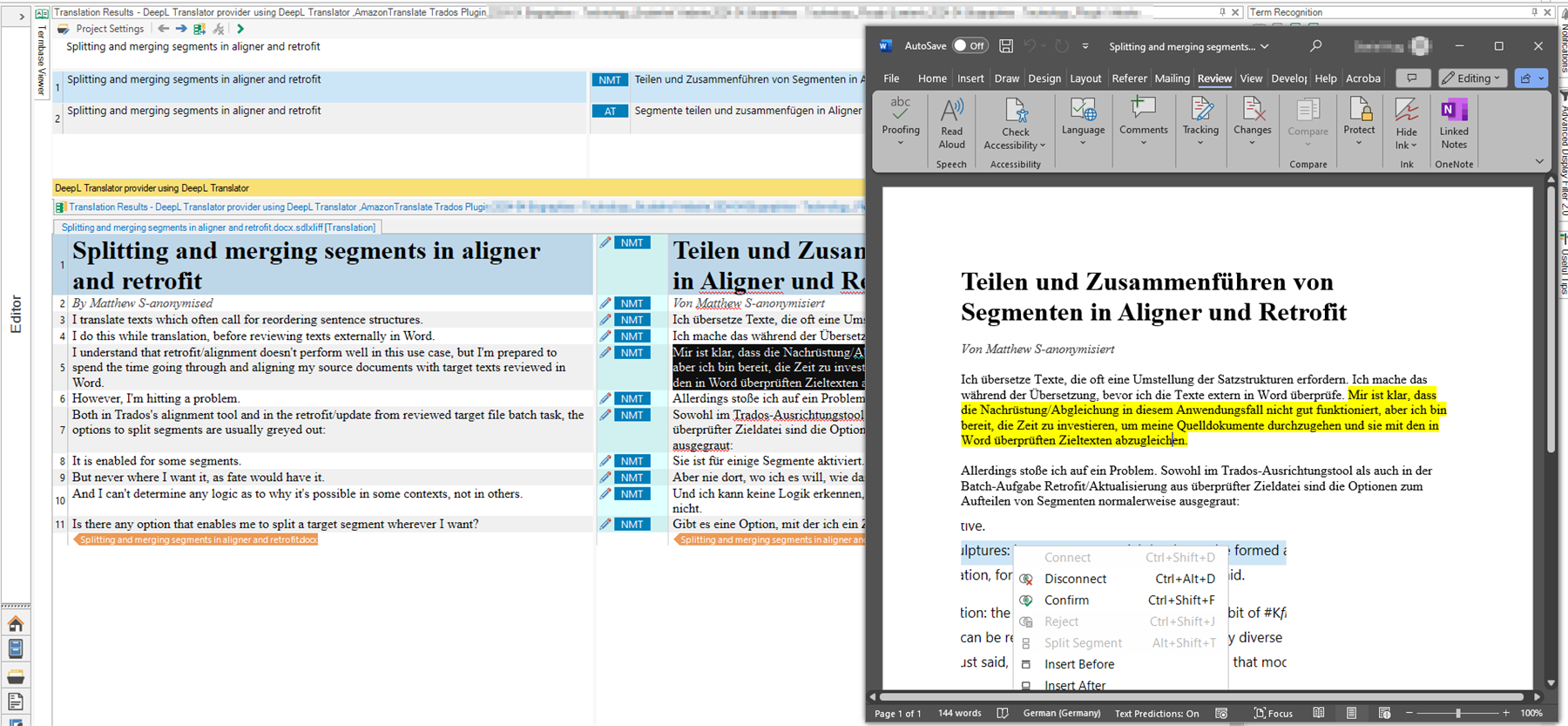The height and width of the screenshot is (726, 1568).
Task: Select Insert Before in the context menu
Action: pos(1120,664)
